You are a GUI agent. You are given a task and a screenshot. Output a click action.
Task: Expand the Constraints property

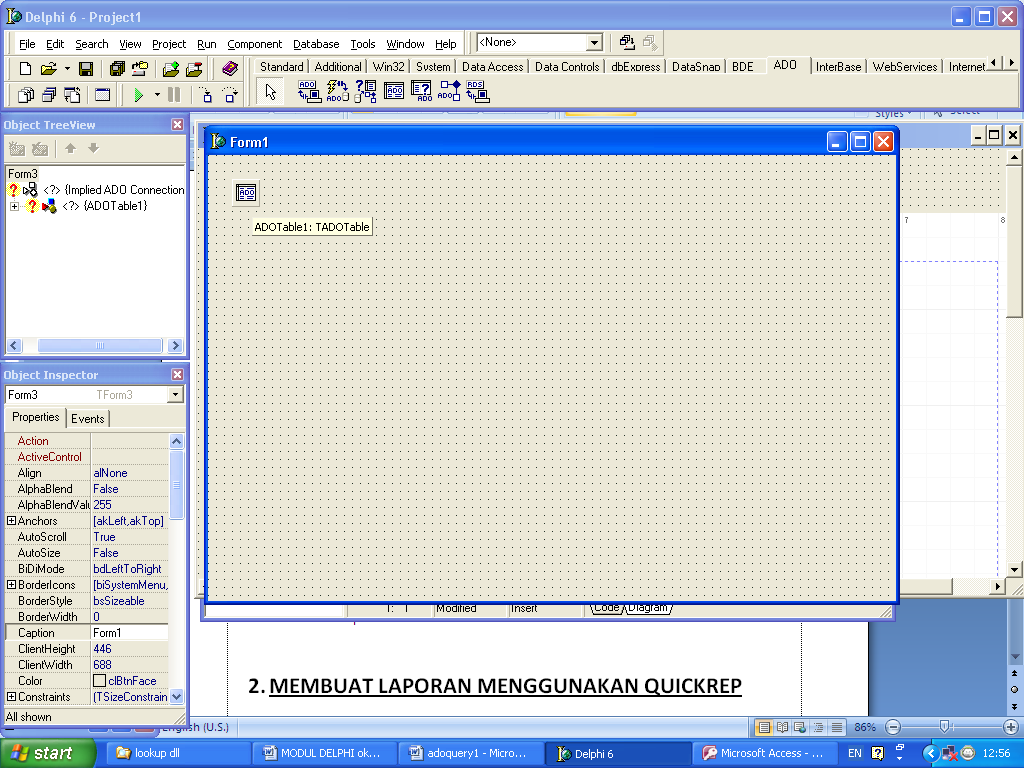coord(11,697)
